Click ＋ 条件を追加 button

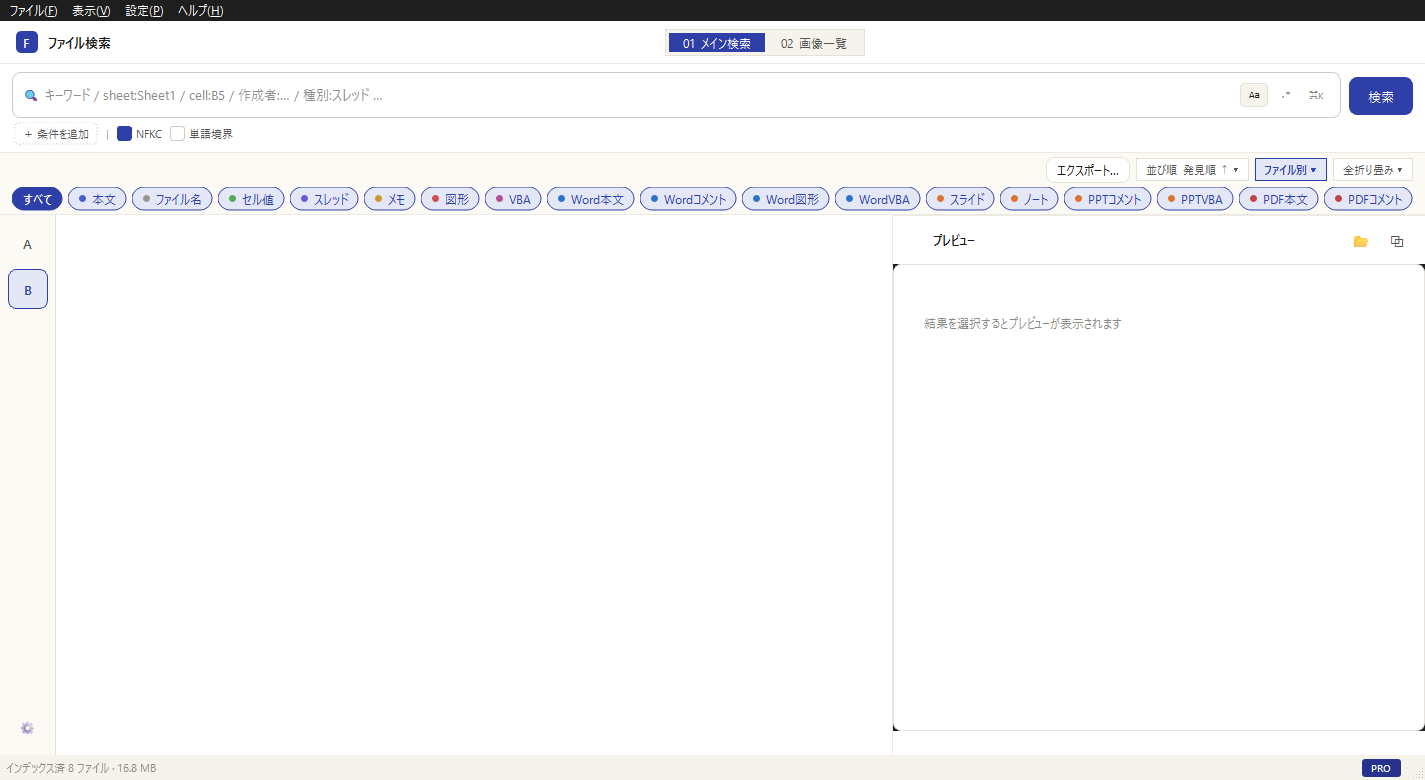[56, 133]
